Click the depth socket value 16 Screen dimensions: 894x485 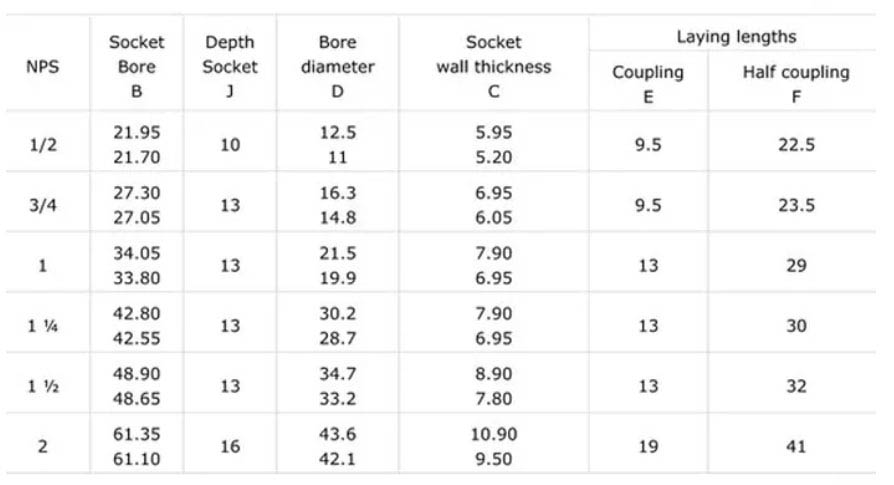tap(230, 446)
